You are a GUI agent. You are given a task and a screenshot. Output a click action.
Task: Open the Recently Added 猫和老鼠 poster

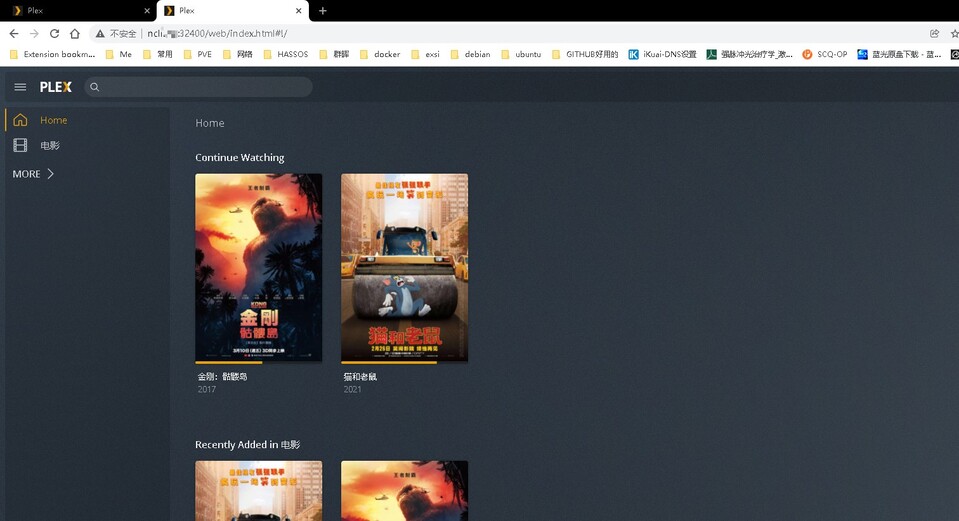point(259,491)
